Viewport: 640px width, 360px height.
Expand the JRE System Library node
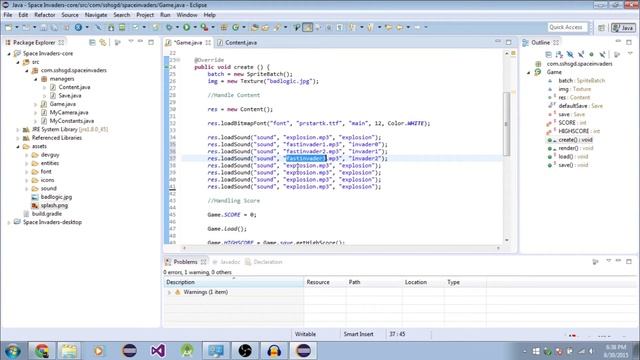(x=18, y=129)
